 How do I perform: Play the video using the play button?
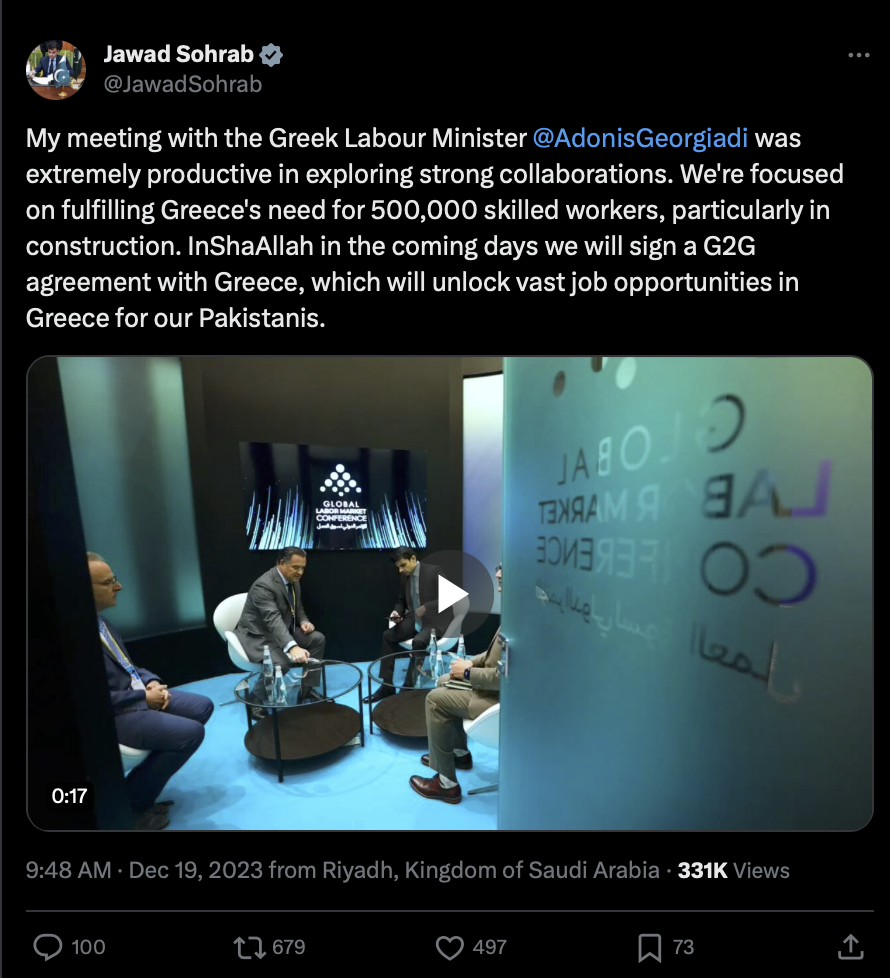452,594
